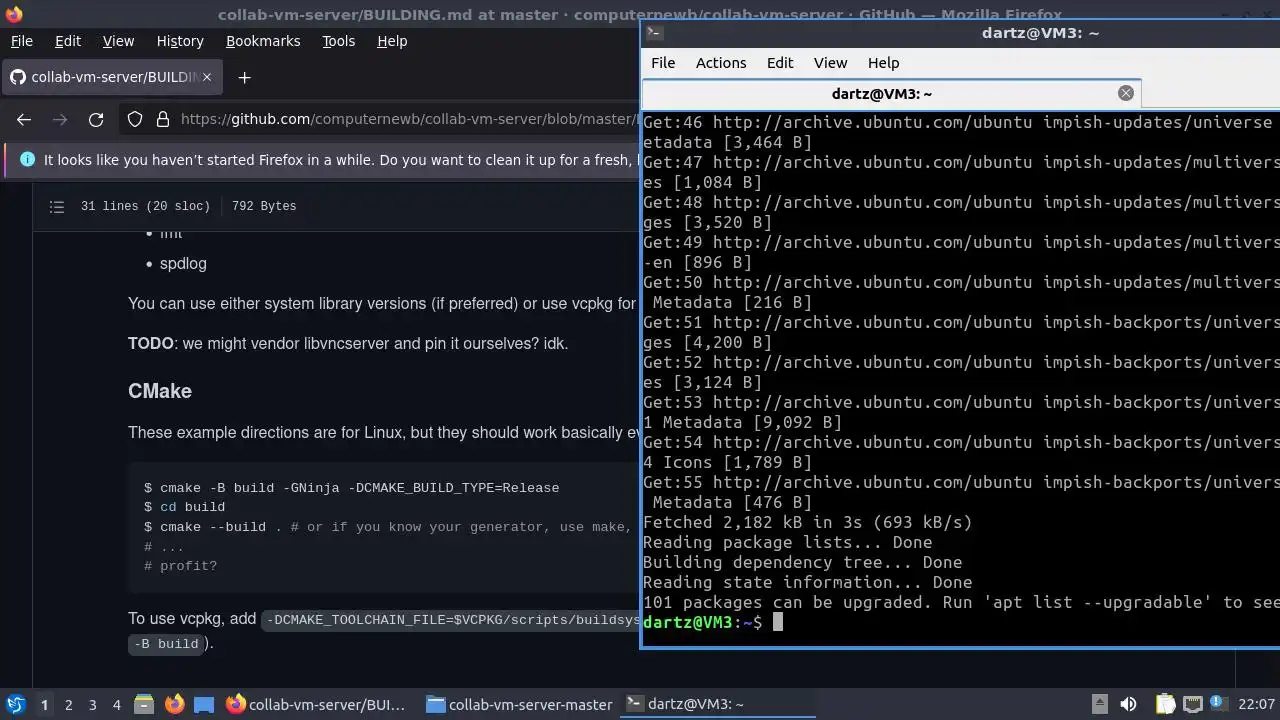Open the network connection tray icon

click(1192, 704)
